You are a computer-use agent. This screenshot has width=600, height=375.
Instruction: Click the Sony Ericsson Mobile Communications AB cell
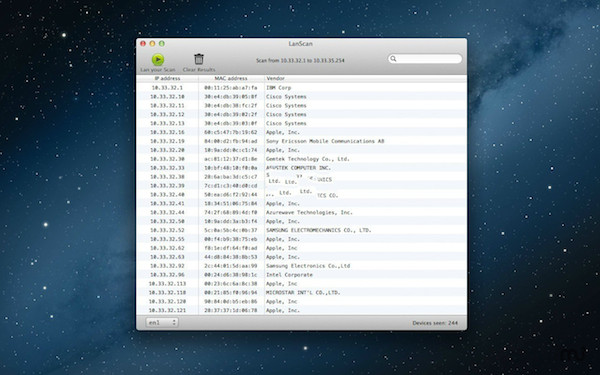tap(325, 141)
